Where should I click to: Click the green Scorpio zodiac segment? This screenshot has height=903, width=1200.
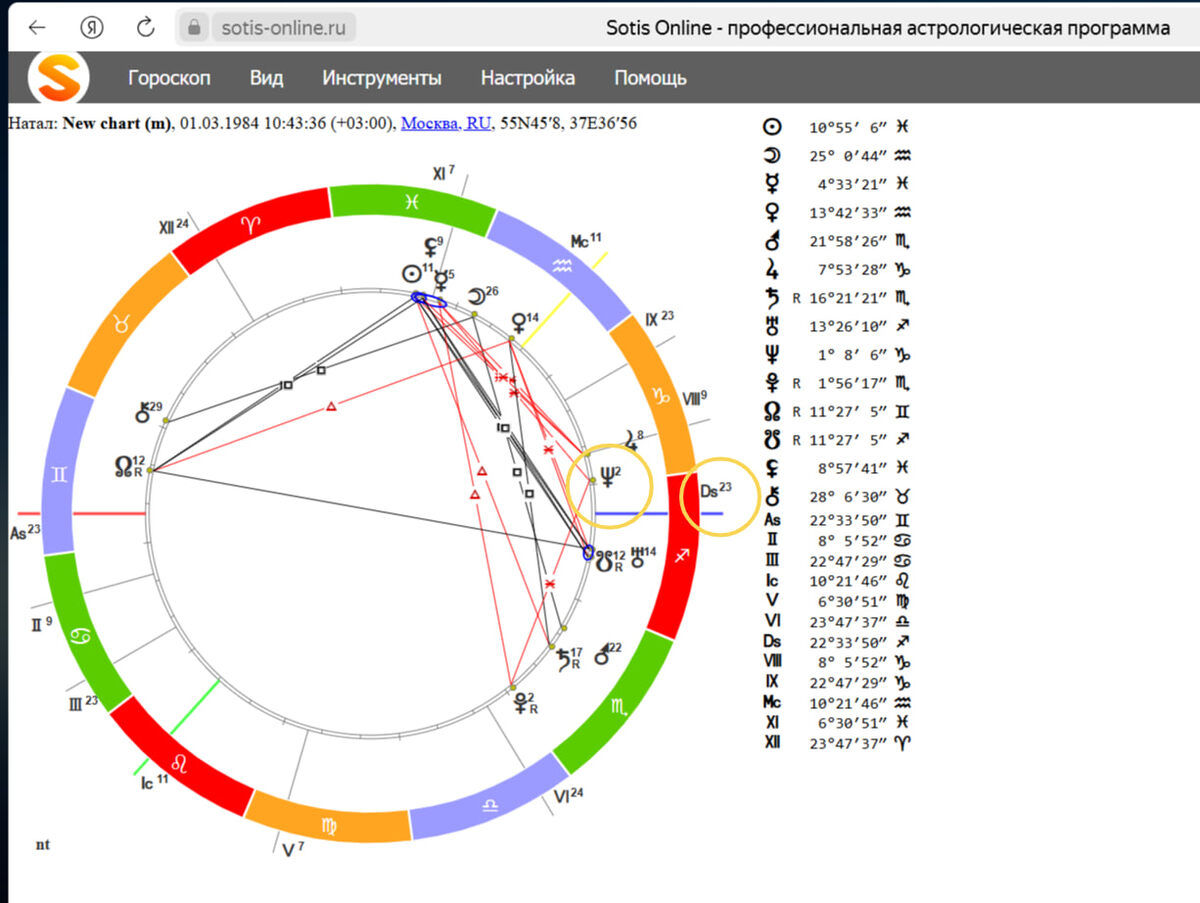(x=620, y=707)
